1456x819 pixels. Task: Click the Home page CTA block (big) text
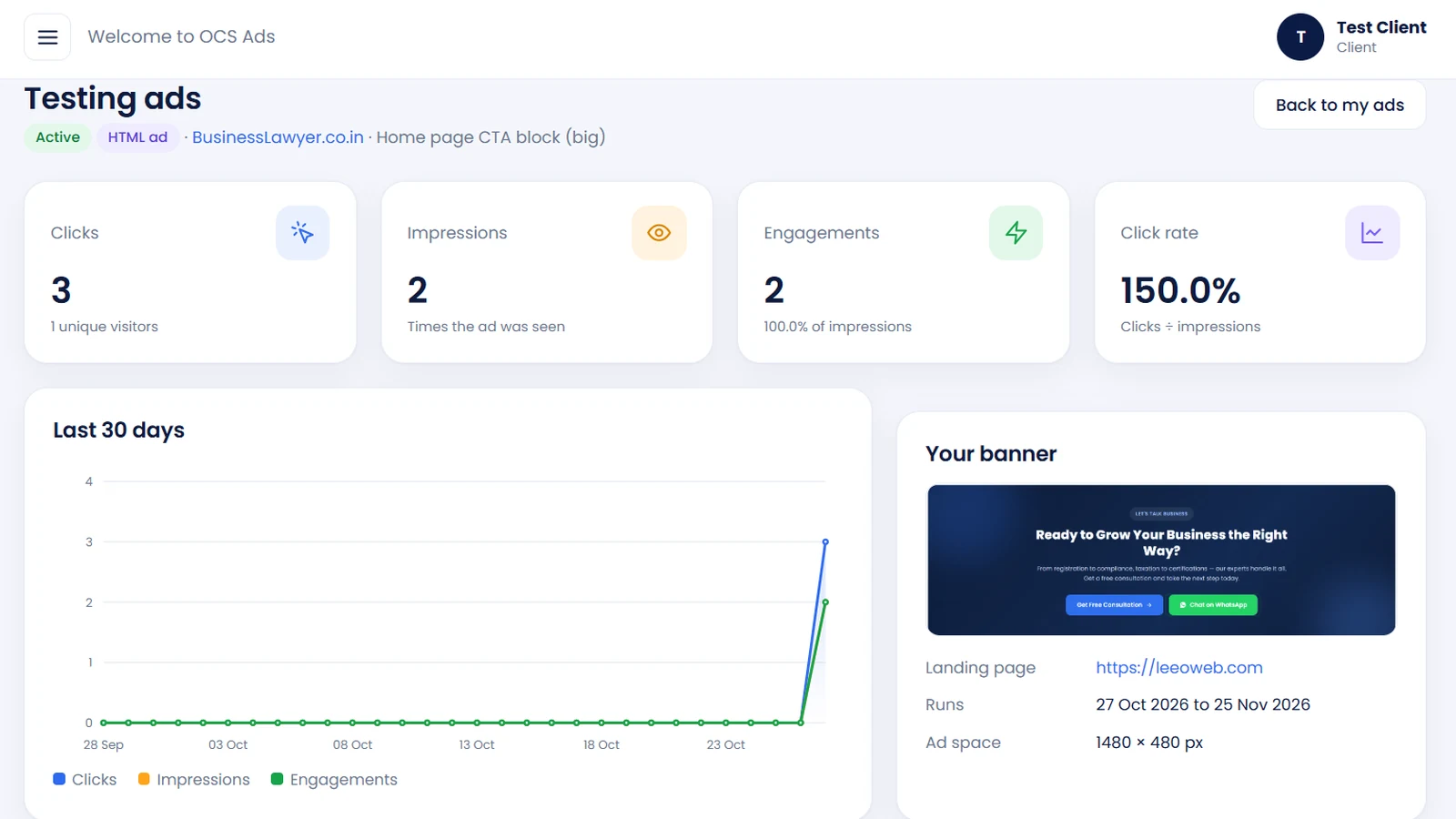point(490,137)
